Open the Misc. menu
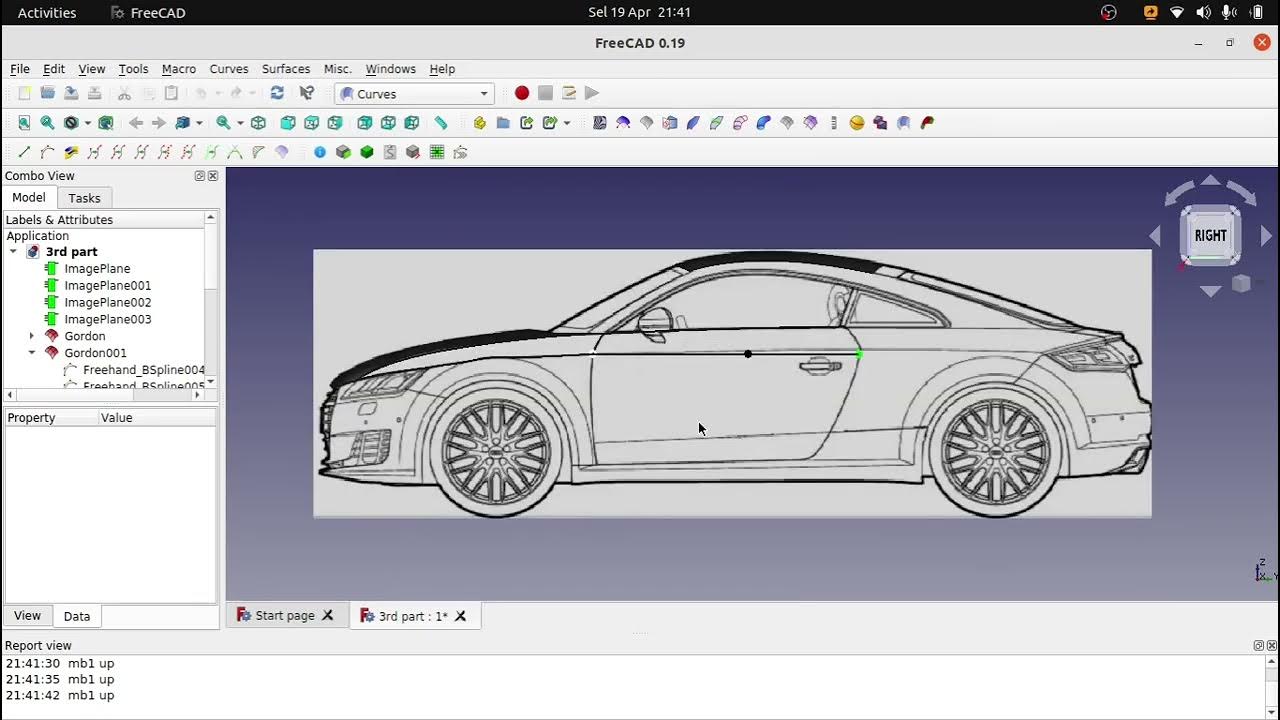This screenshot has width=1280, height=720. (338, 69)
